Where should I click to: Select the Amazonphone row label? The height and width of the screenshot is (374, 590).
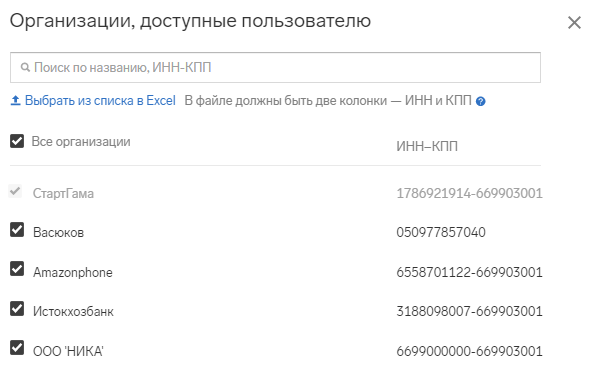click(x=73, y=272)
